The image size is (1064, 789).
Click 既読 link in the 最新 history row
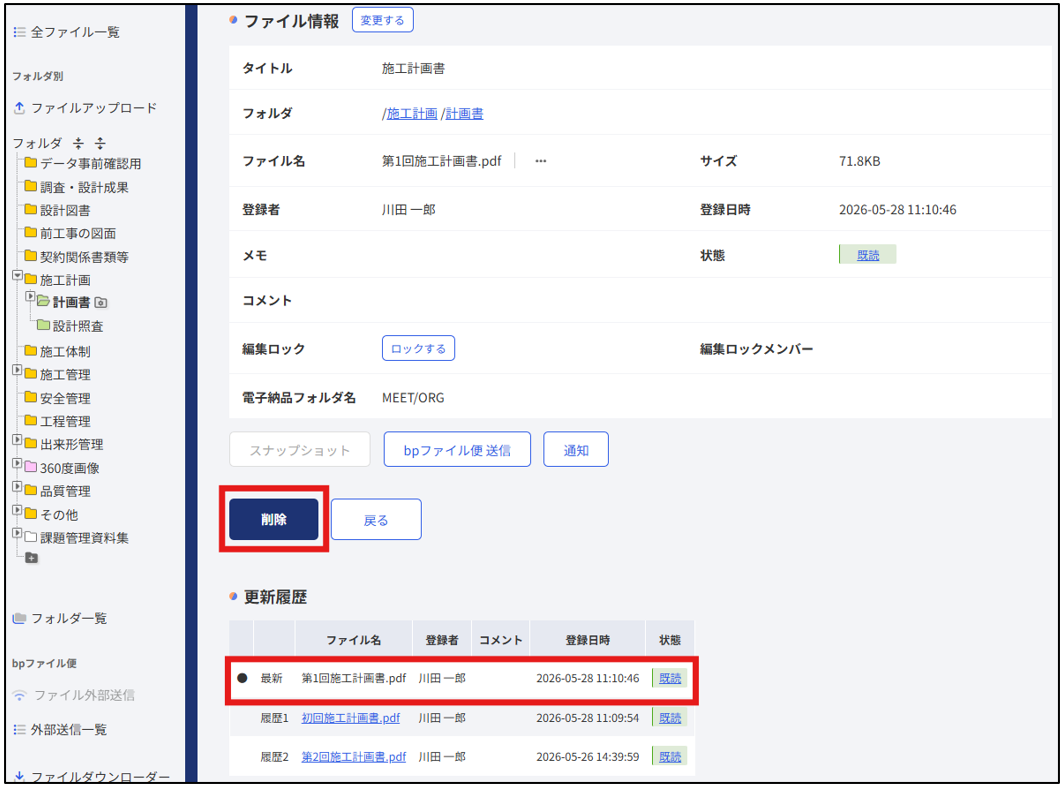click(670, 678)
